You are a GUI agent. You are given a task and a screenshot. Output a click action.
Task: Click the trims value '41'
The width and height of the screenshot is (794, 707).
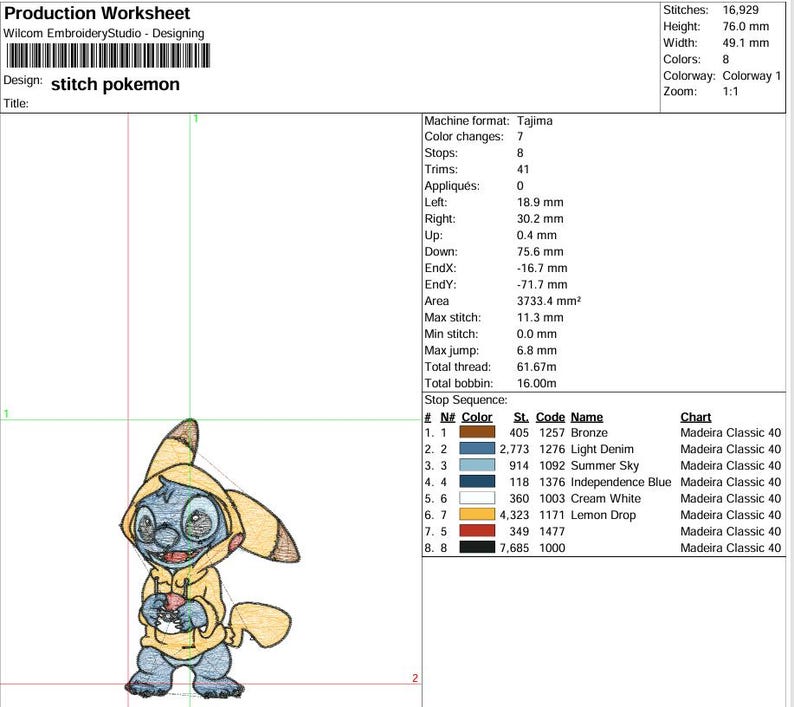(523, 169)
